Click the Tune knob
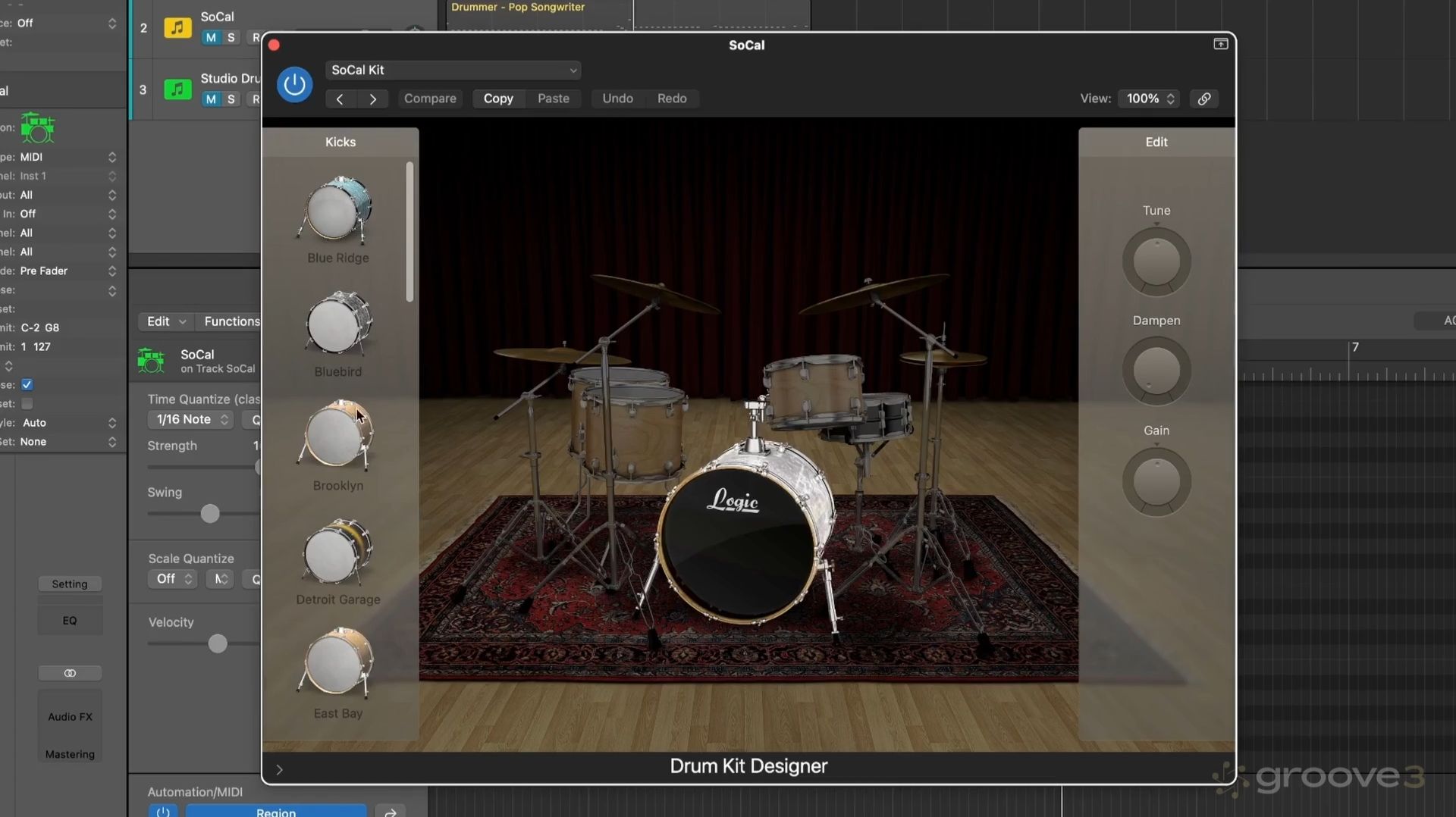The width and height of the screenshot is (1456, 817). (x=1156, y=261)
